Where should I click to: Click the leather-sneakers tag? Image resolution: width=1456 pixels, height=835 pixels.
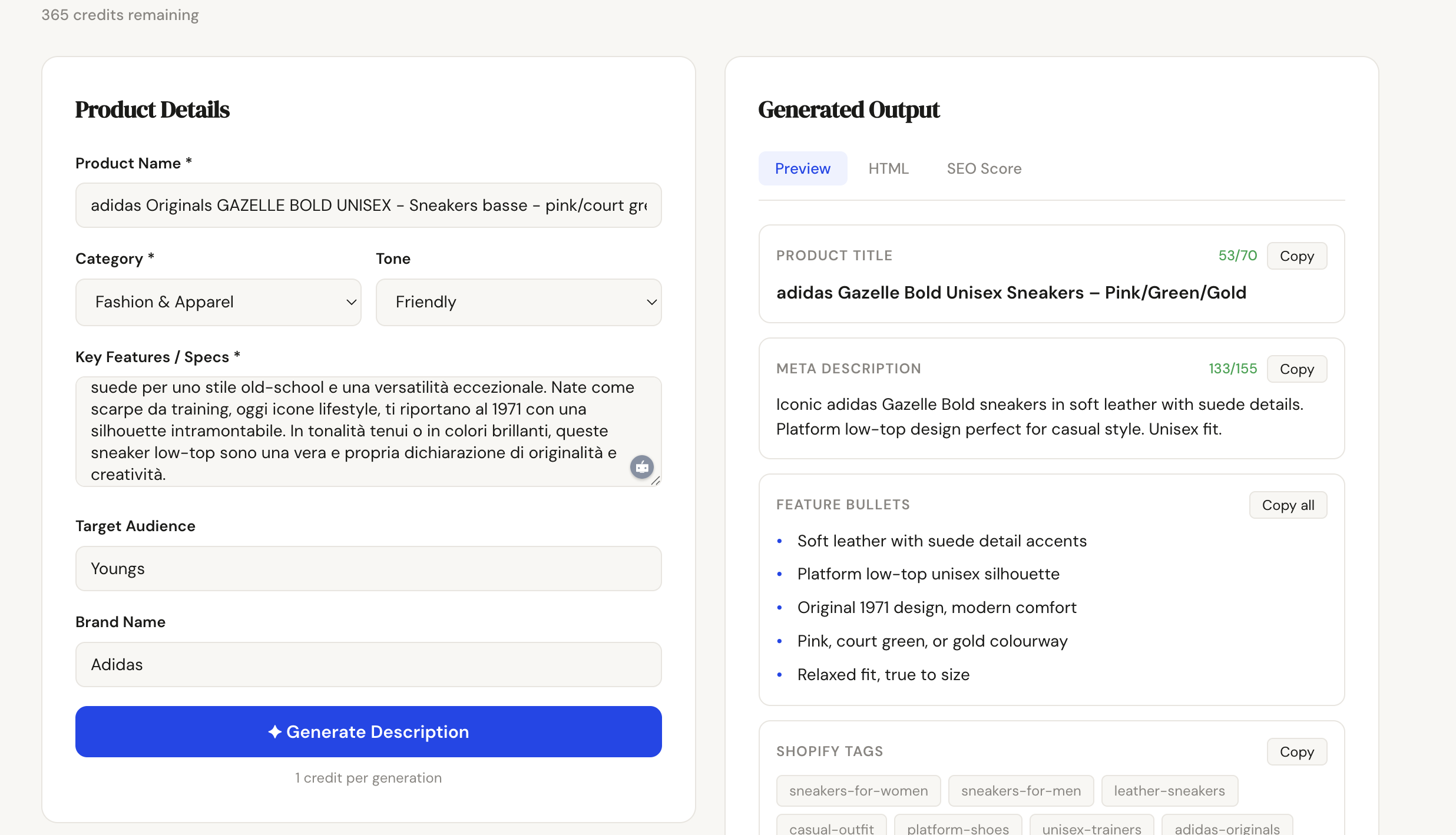coord(1169,791)
